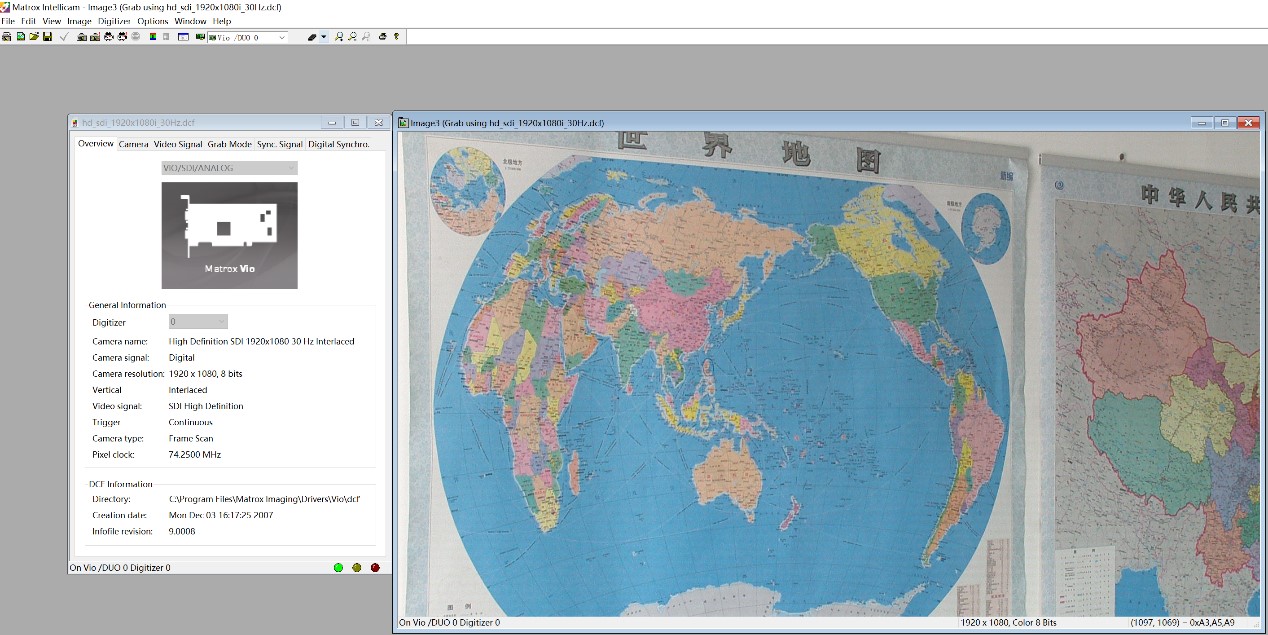This screenshot has width=1268, height=635.
Task: Click the RGB color bars toolbar icon
Action: tap(152, 37)
